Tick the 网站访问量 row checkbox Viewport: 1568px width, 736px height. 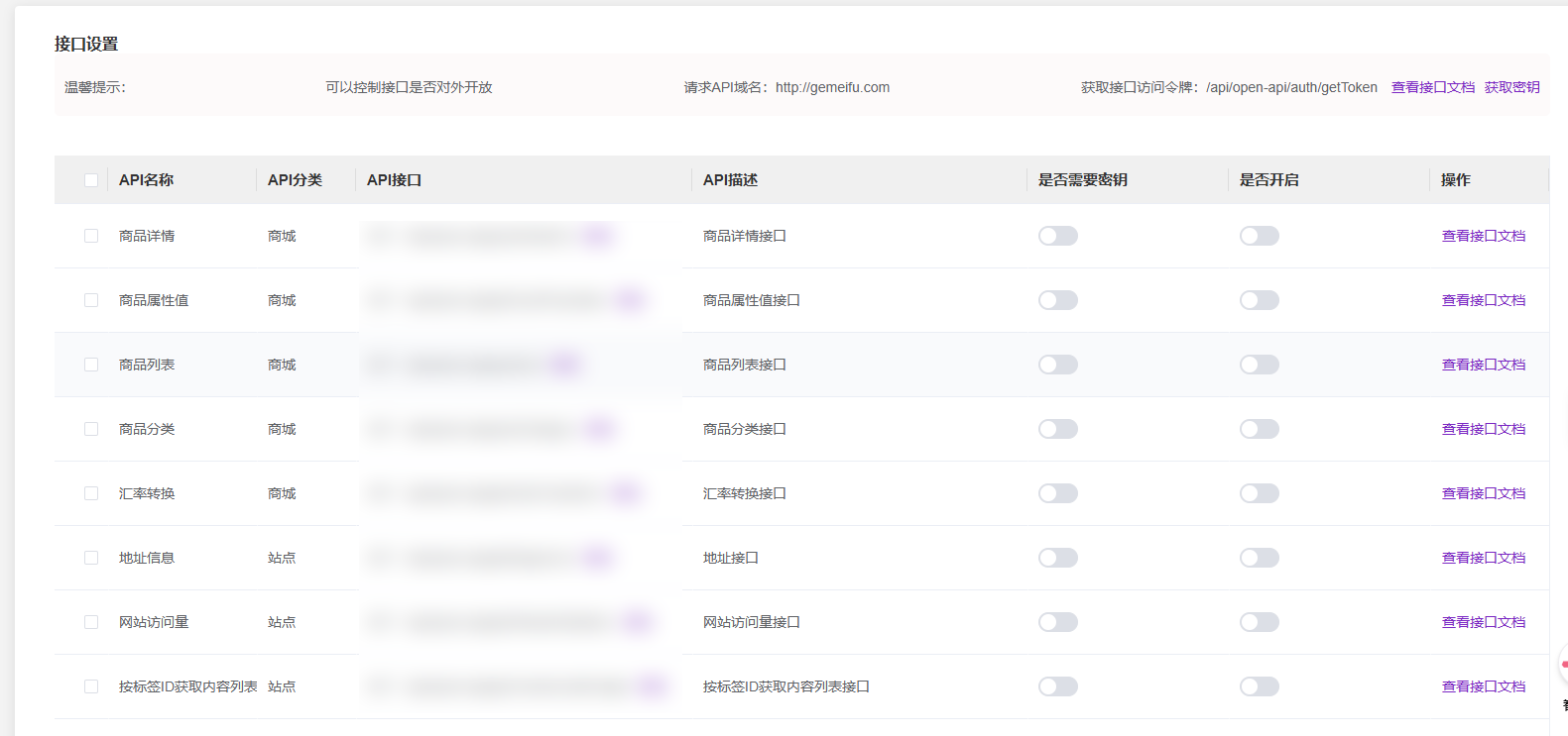click(x=91, y=622)
